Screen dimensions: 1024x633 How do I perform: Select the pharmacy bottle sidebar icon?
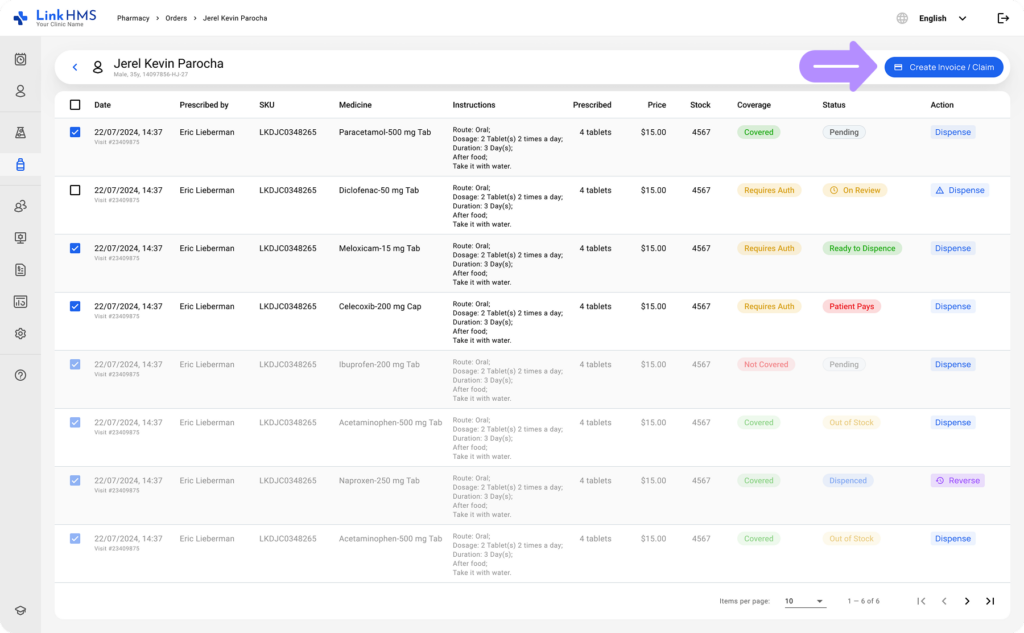(20, 165)
